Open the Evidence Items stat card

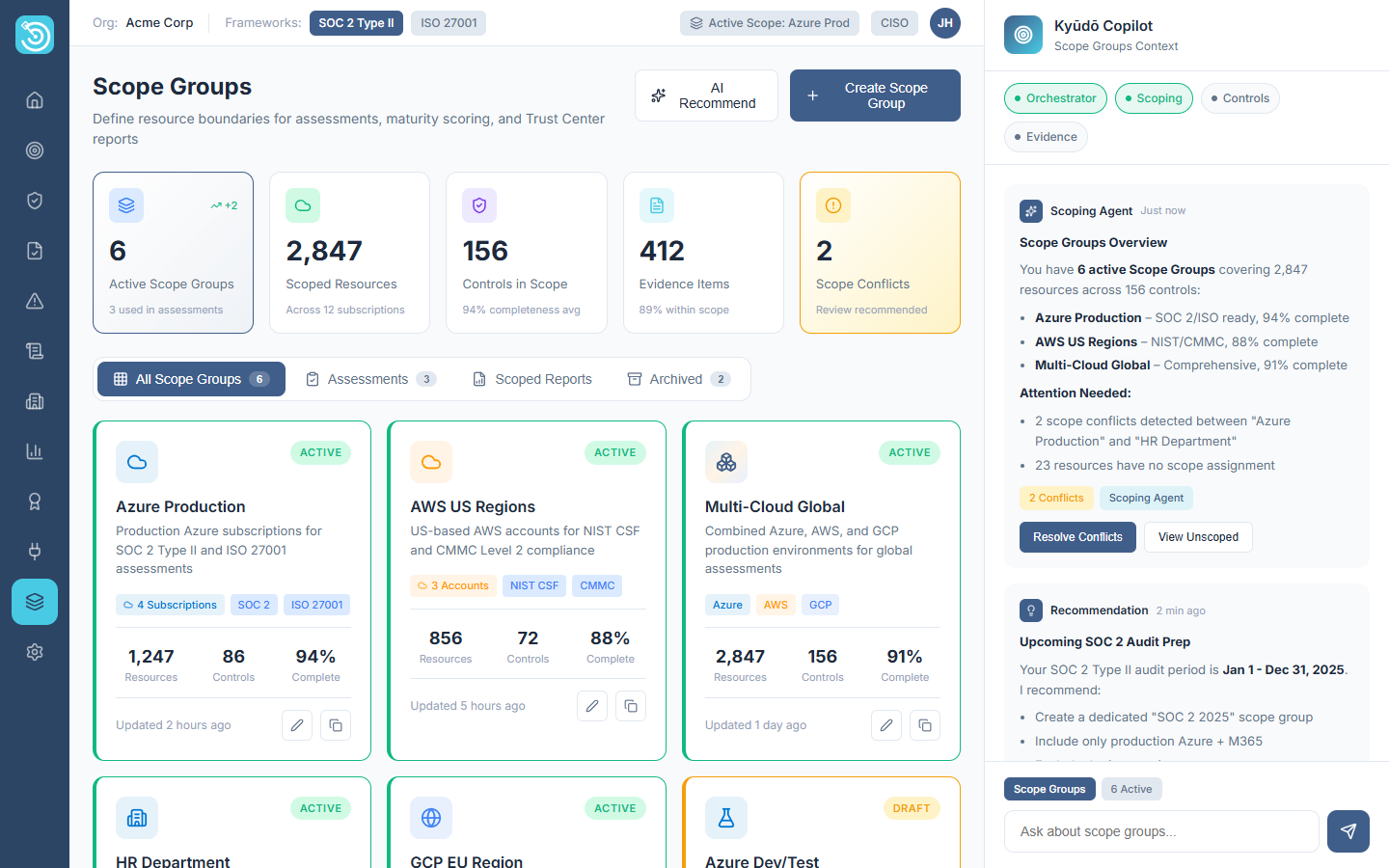pos(703,253)
